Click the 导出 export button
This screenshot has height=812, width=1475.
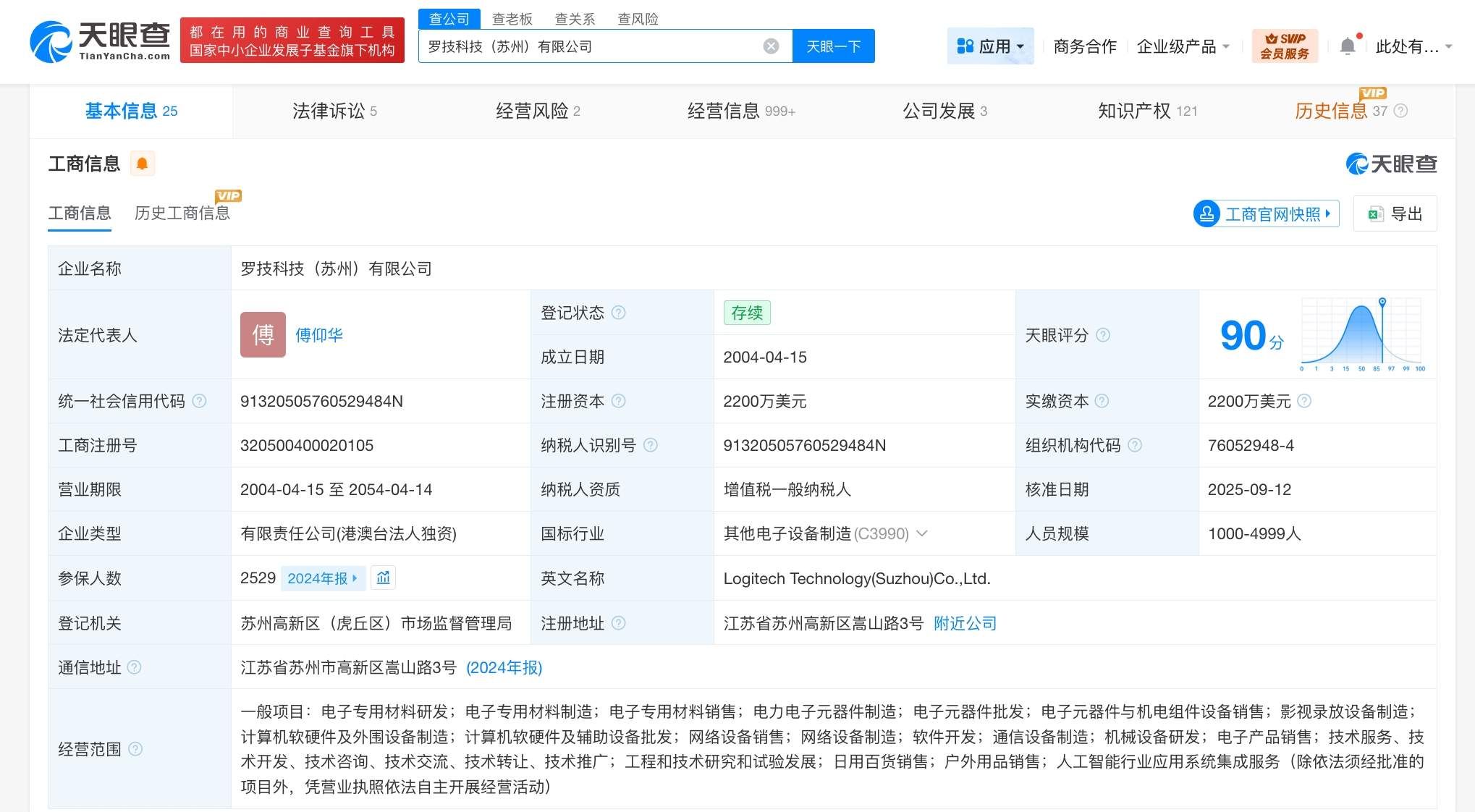(x=1395, y=213)
